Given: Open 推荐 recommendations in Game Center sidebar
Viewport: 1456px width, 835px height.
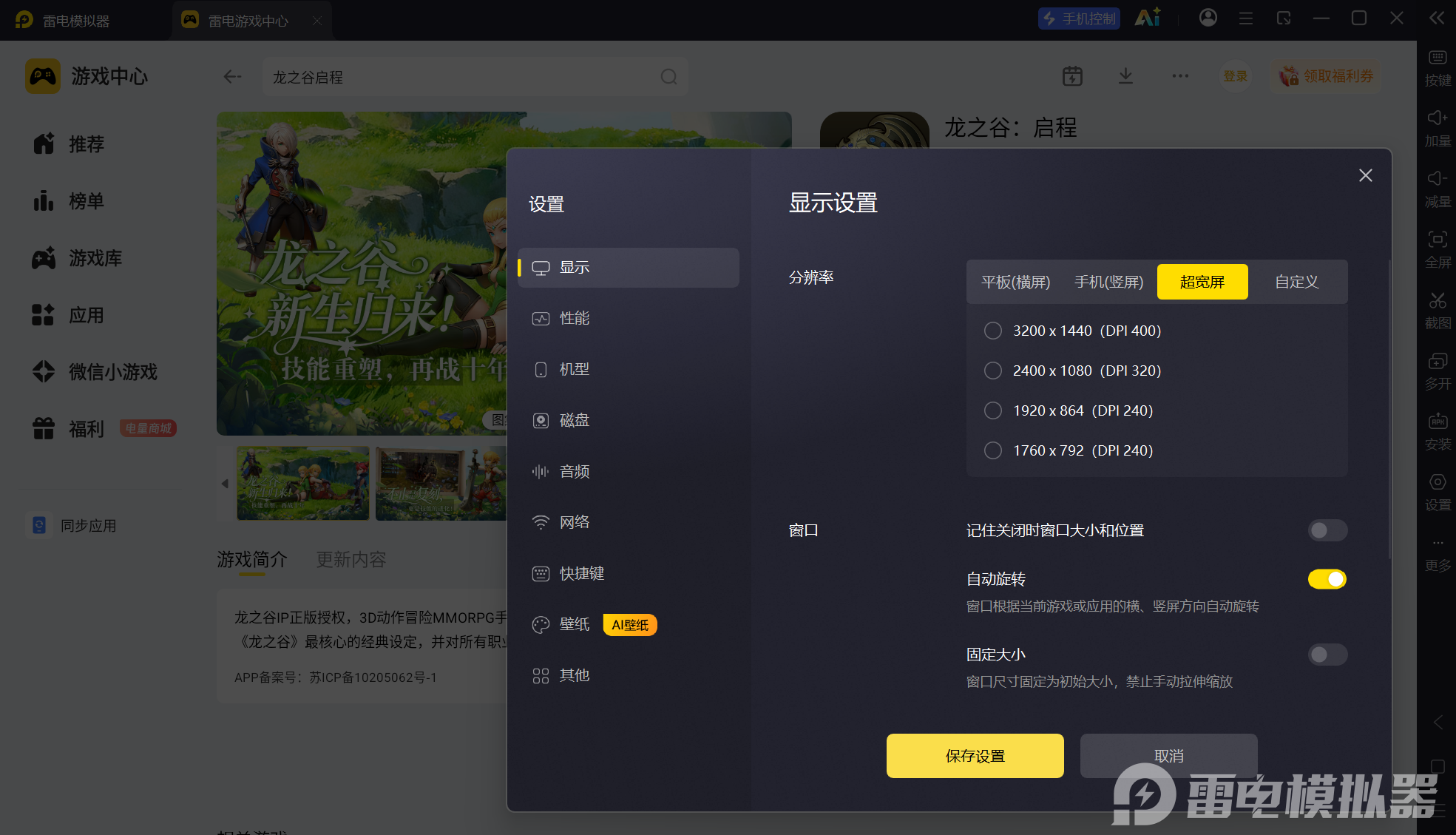Looking at the screenshot, I should [70, 143].
